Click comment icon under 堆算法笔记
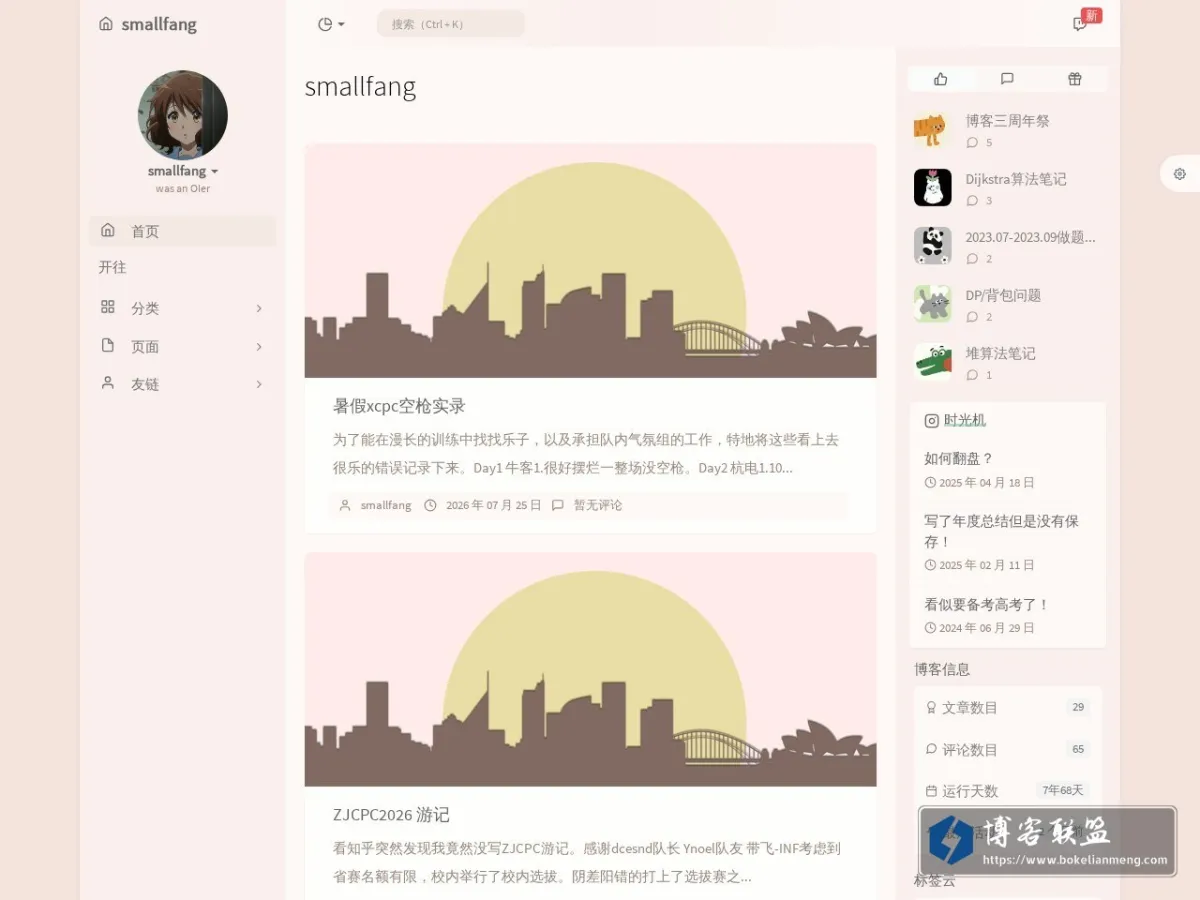The image size is (1200, 900). 972,375
